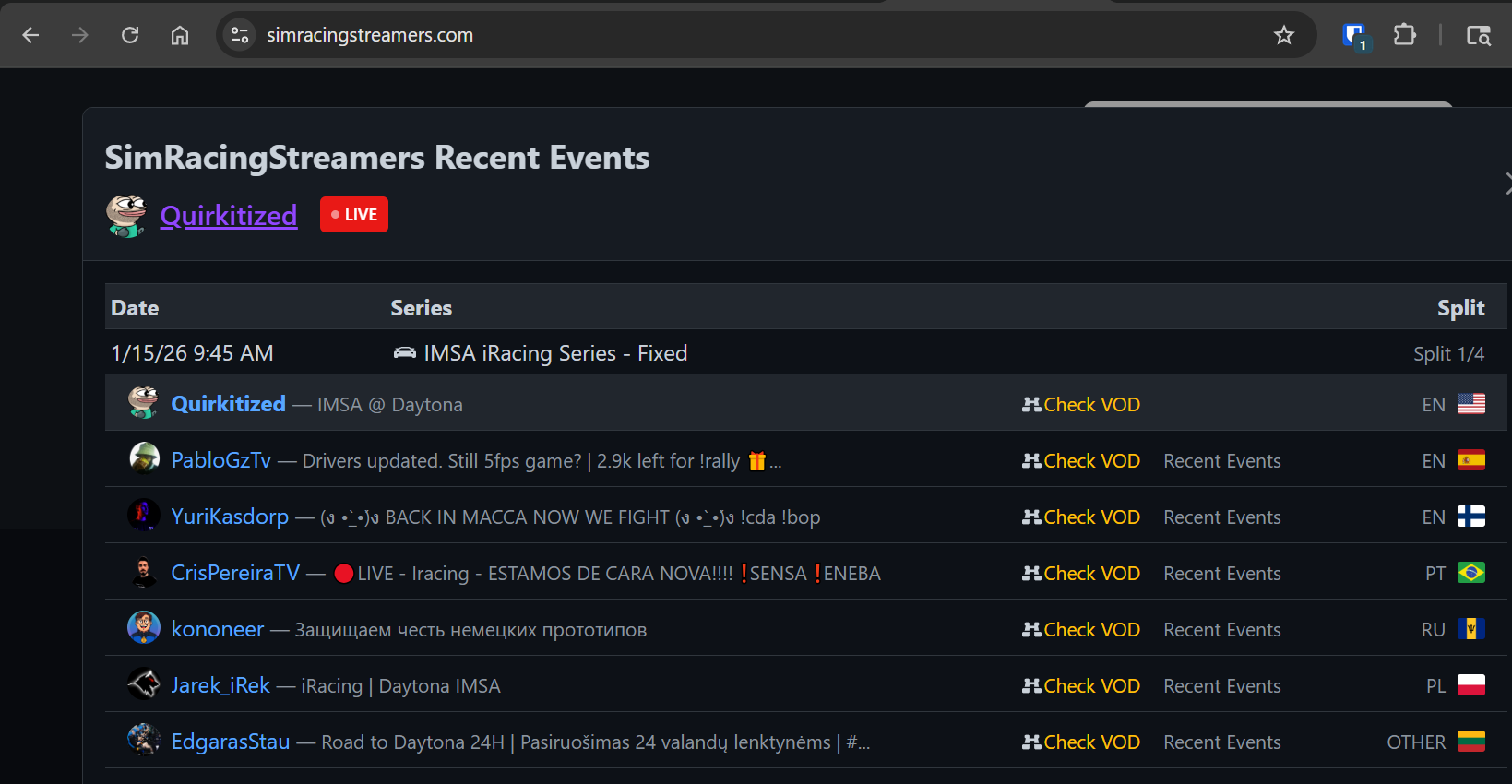1512x784 pixels.
Task: Open the extensions puzzle icon
Action: pos(1404,35)
